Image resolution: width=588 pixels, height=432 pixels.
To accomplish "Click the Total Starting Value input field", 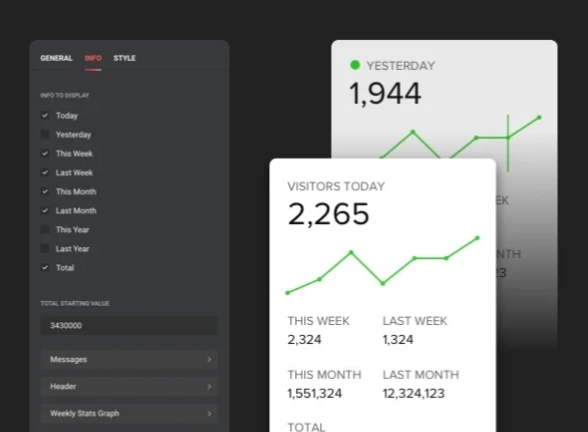I will (129, 326).
